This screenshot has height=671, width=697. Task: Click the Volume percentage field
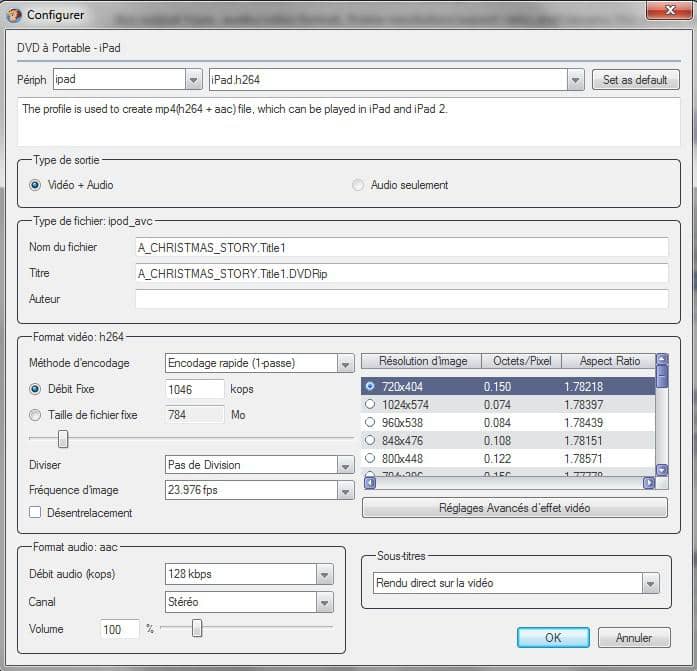point(120,629)
